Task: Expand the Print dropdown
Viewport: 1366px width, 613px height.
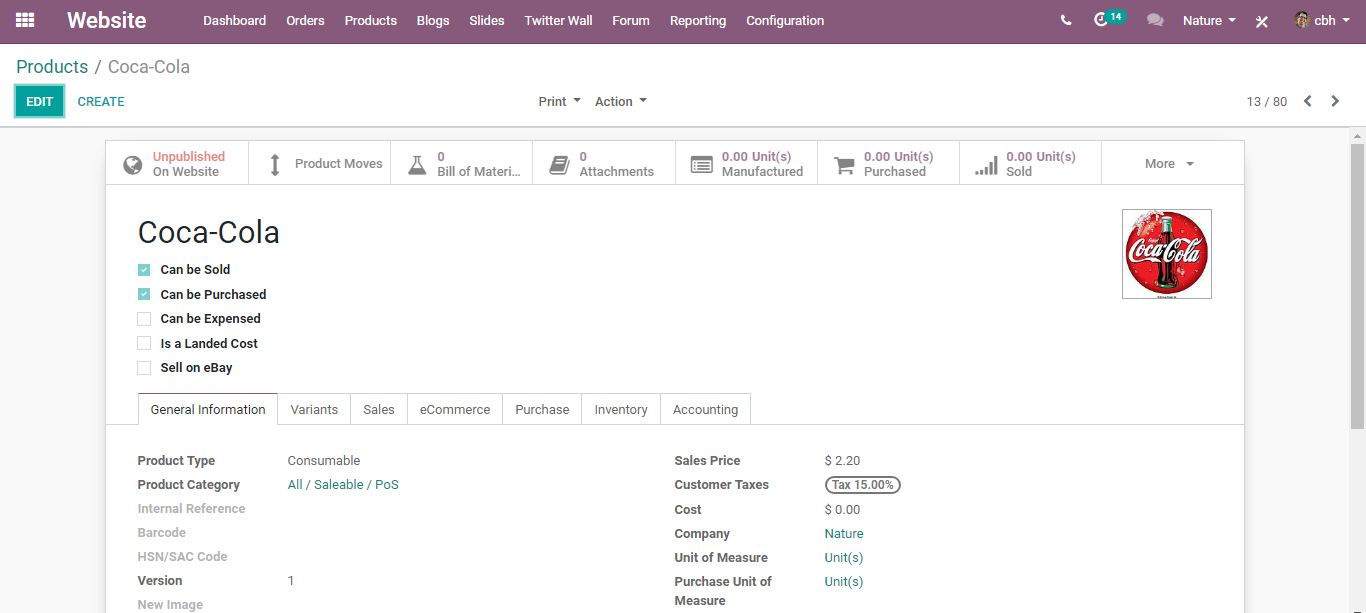Action: click(x=559, y=101)
